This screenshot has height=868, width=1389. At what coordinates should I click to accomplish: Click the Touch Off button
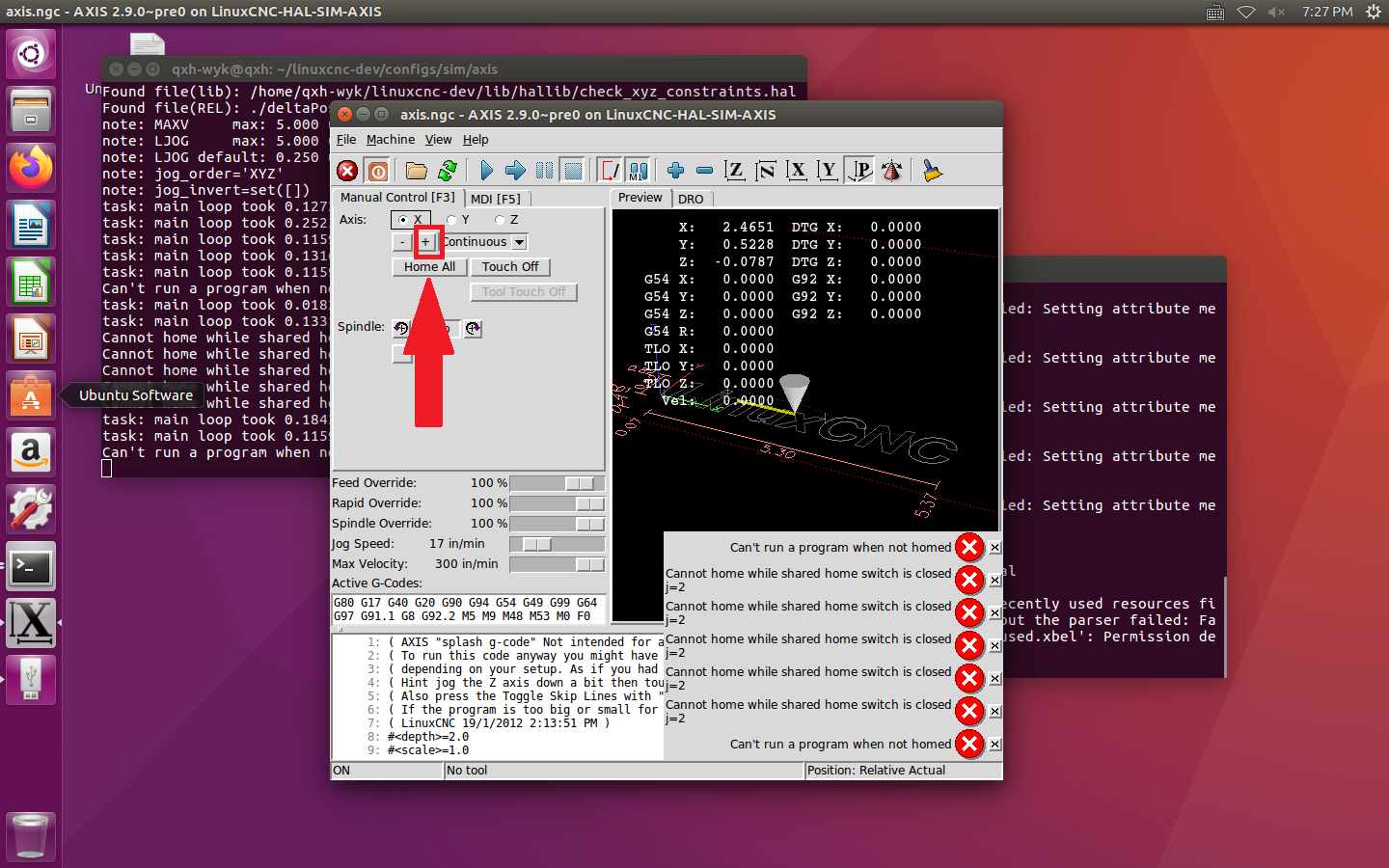pyautogui.click(x=510, y=267)
